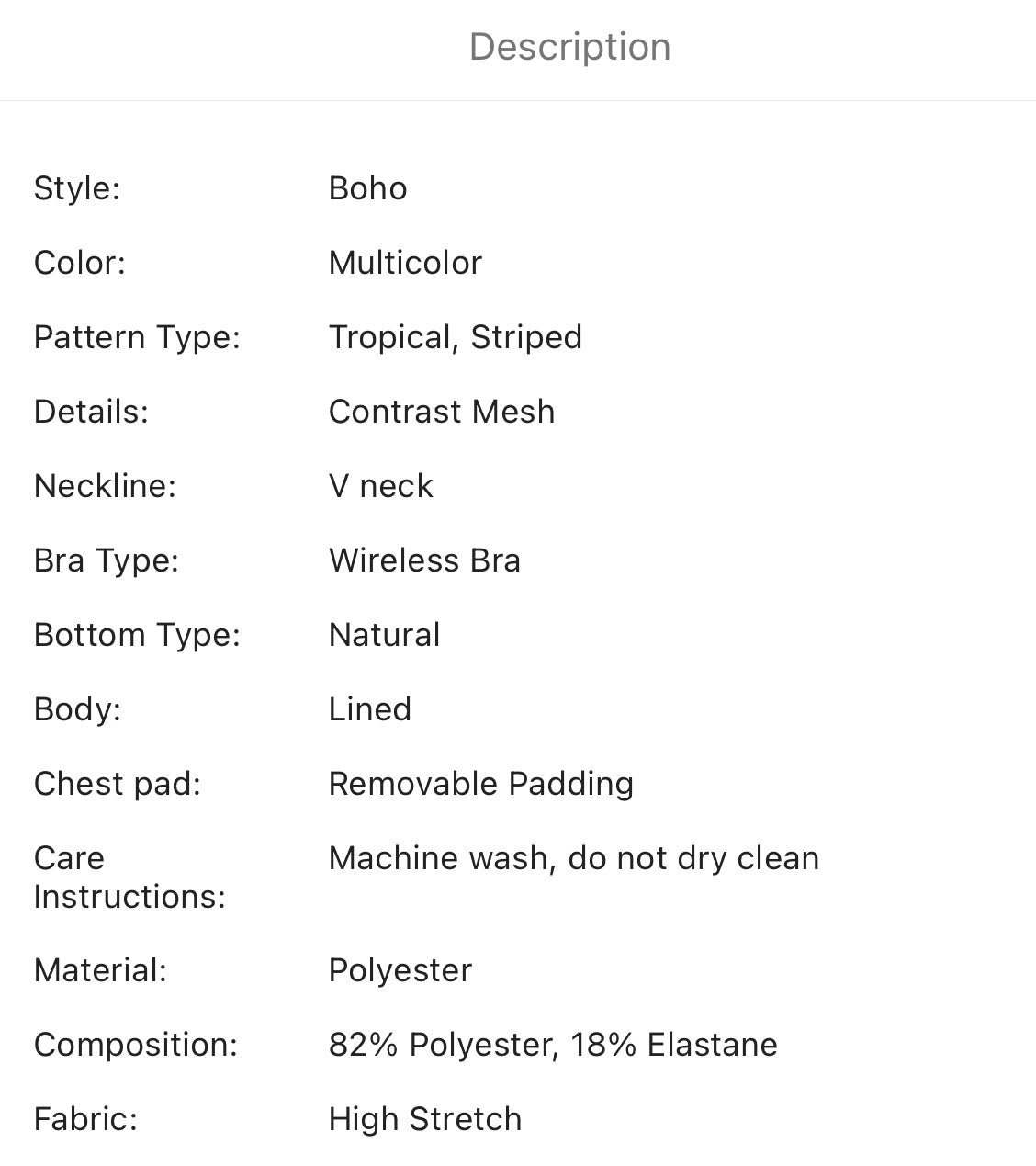
Task: Click the V neck neckline value
Action: (x=380, y=486)
